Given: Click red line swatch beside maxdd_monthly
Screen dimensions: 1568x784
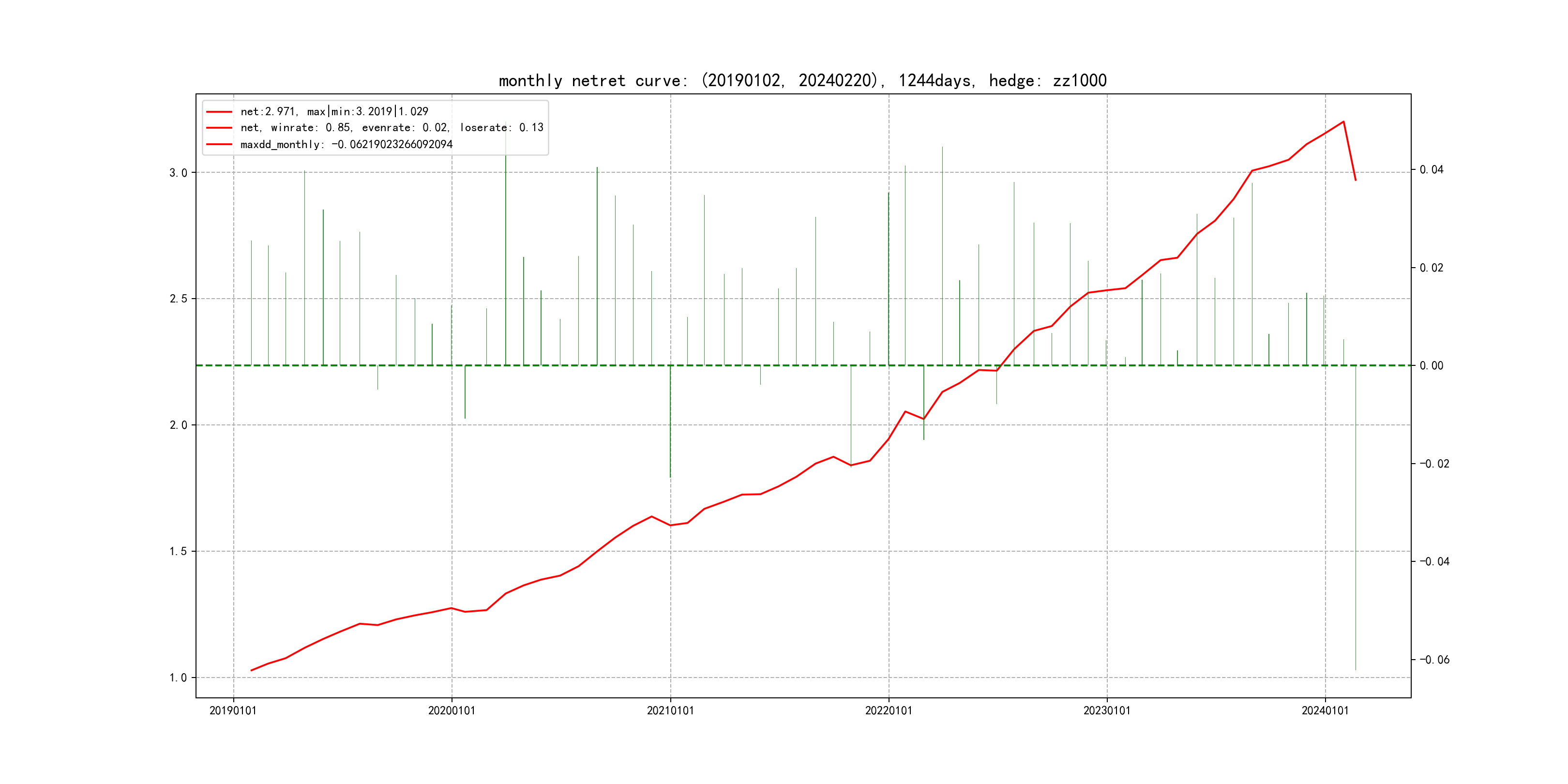Looking at the screenshot, I should [219, 144].
